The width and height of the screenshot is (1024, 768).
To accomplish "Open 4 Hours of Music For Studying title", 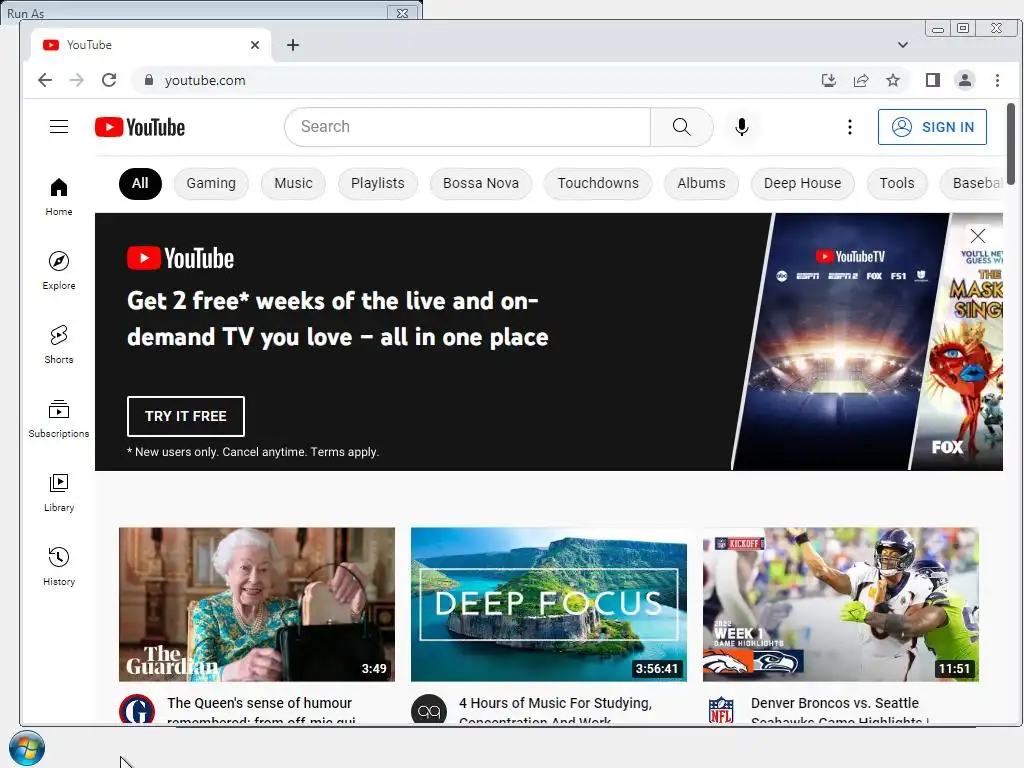I will pos(555,709).
